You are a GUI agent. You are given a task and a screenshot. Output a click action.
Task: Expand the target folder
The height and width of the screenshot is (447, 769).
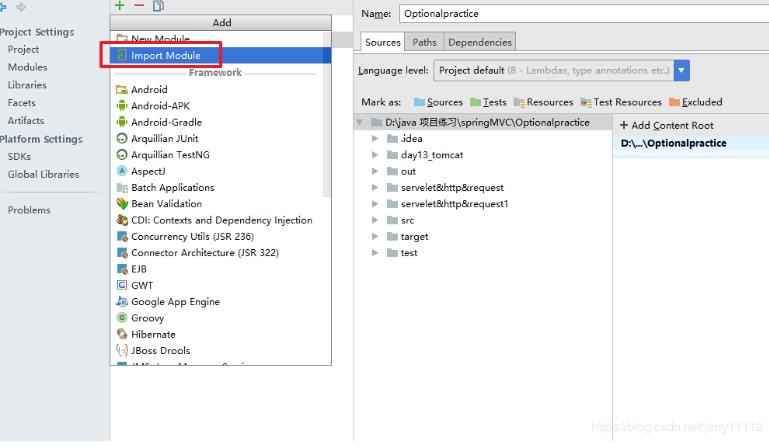click(375, 237)
